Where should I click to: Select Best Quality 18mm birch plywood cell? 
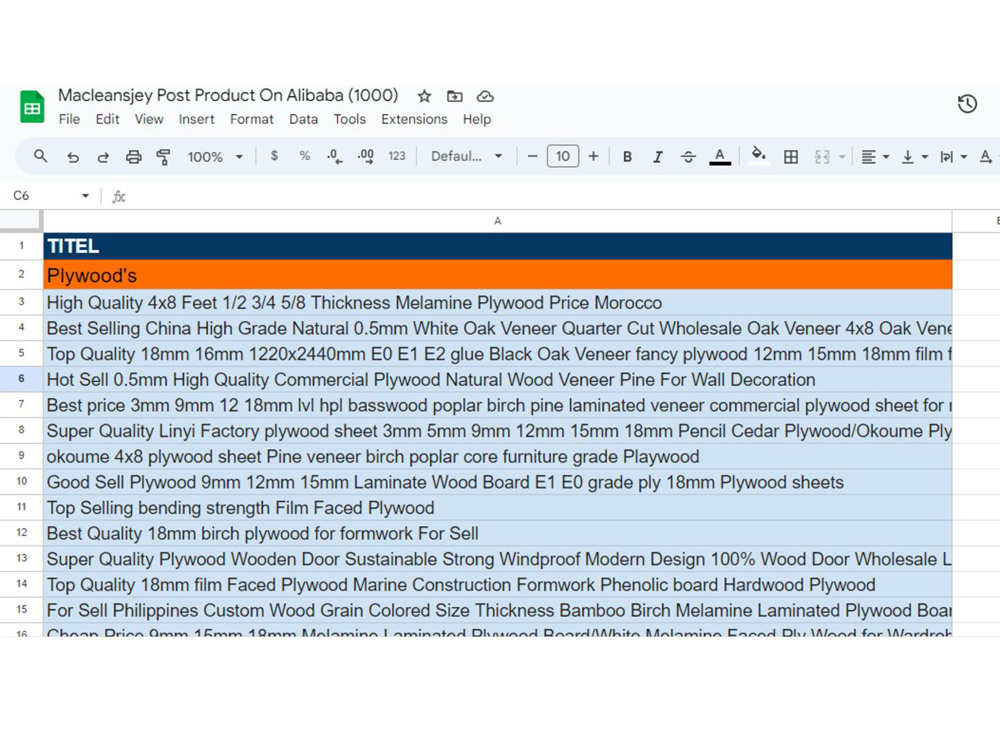[497, 533]
